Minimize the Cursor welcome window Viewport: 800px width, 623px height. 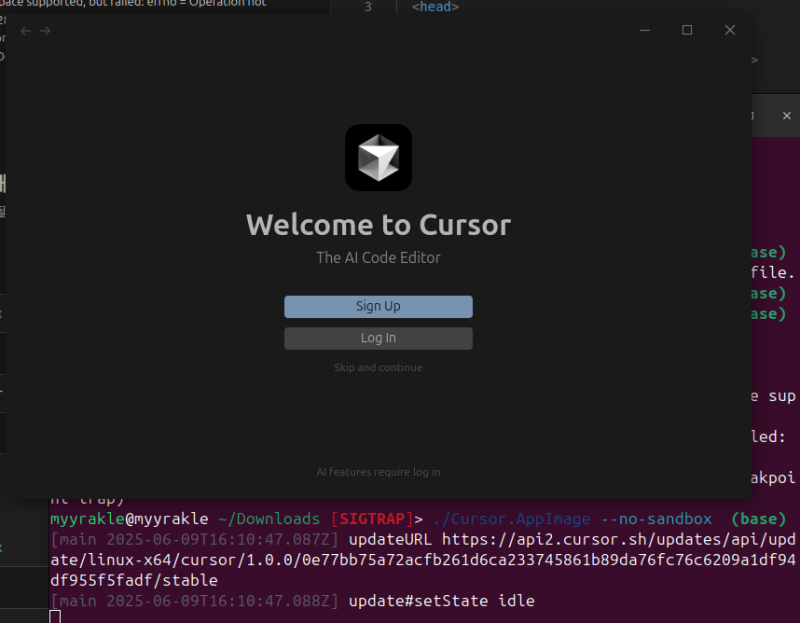pyautogui.click(x=644, y=30)
